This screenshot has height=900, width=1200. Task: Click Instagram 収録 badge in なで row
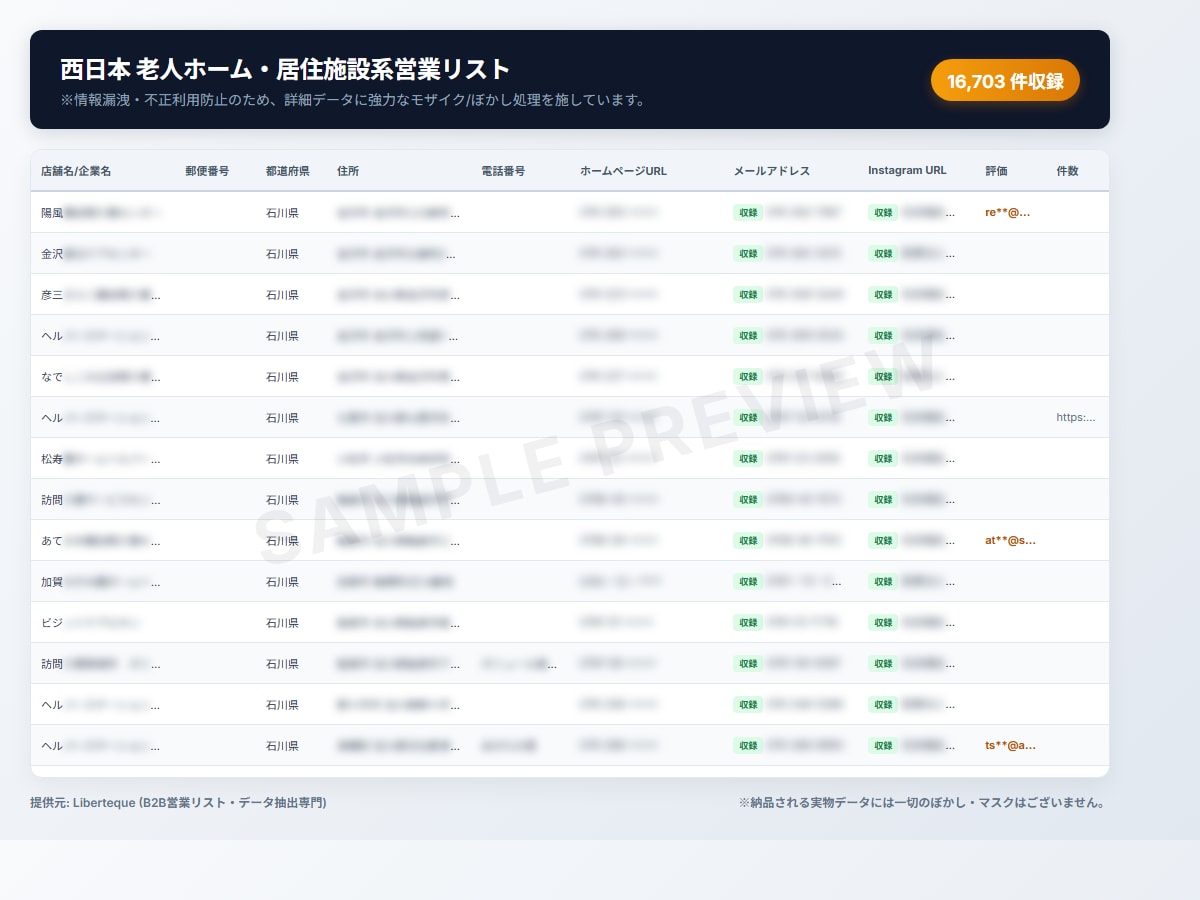tap(883, 377)
